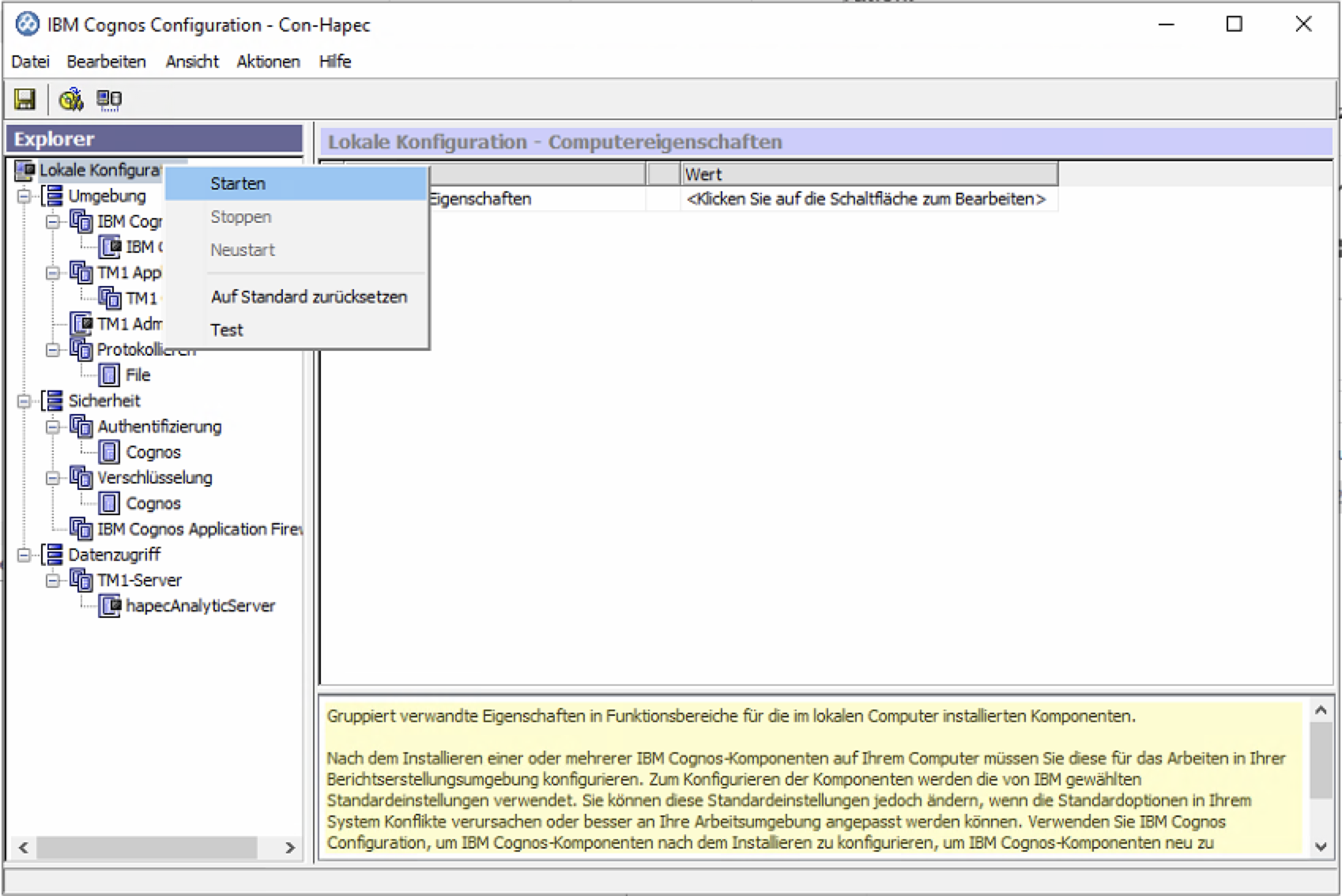This screenshot has height=896, width=1342.
Task: Choose Test in the context menu
Action: coord(227,330)
